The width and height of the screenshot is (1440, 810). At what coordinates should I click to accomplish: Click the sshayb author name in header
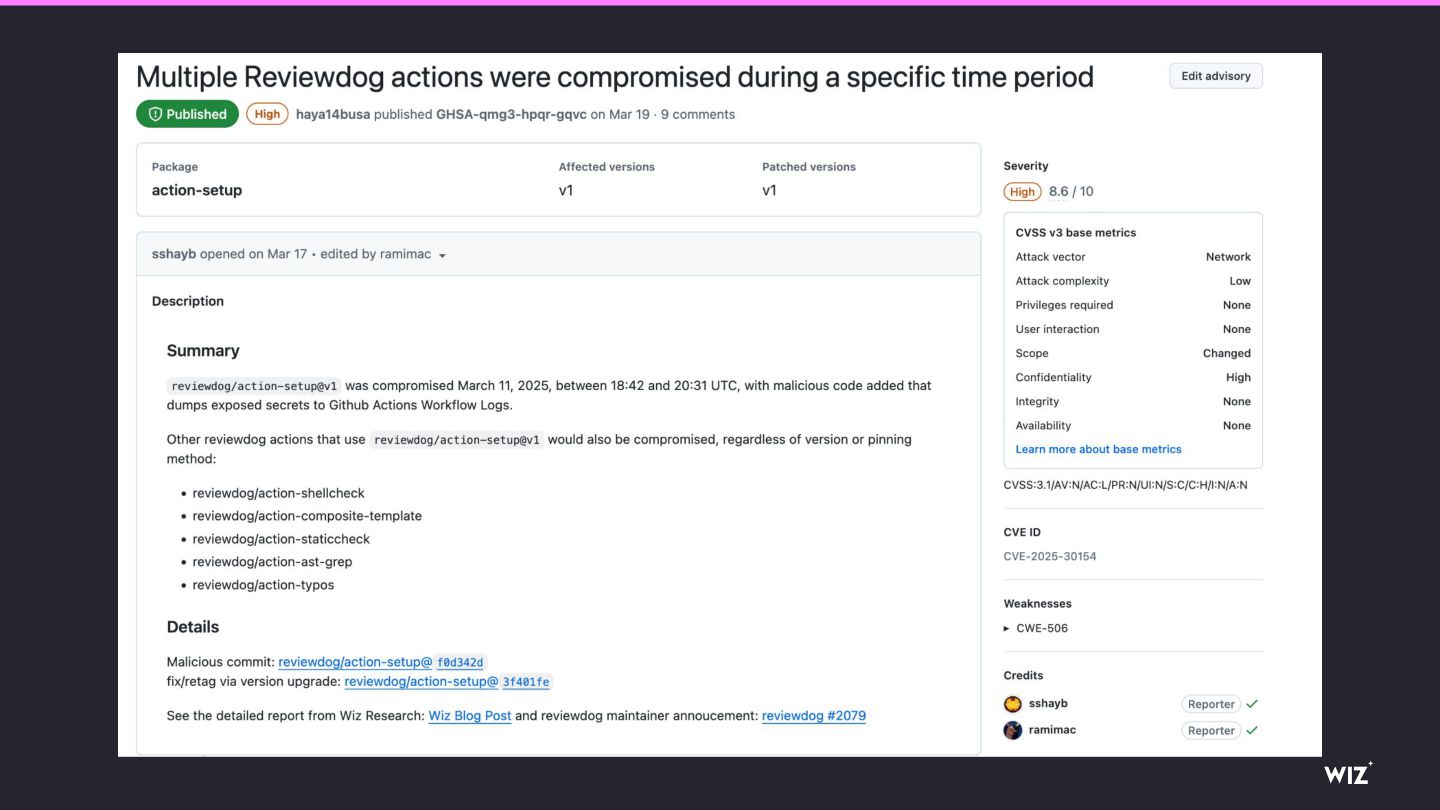click(x=174, y=254)
